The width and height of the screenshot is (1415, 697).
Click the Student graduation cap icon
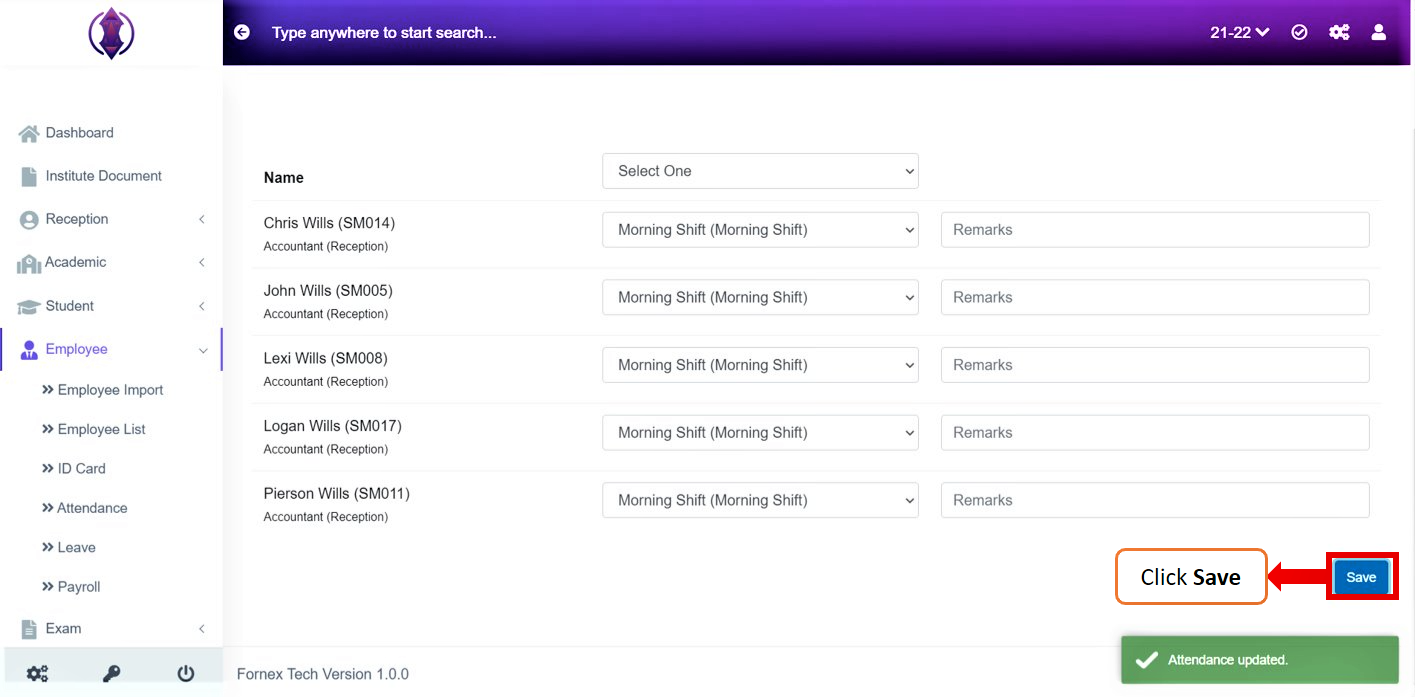click(x=29, y=306)
